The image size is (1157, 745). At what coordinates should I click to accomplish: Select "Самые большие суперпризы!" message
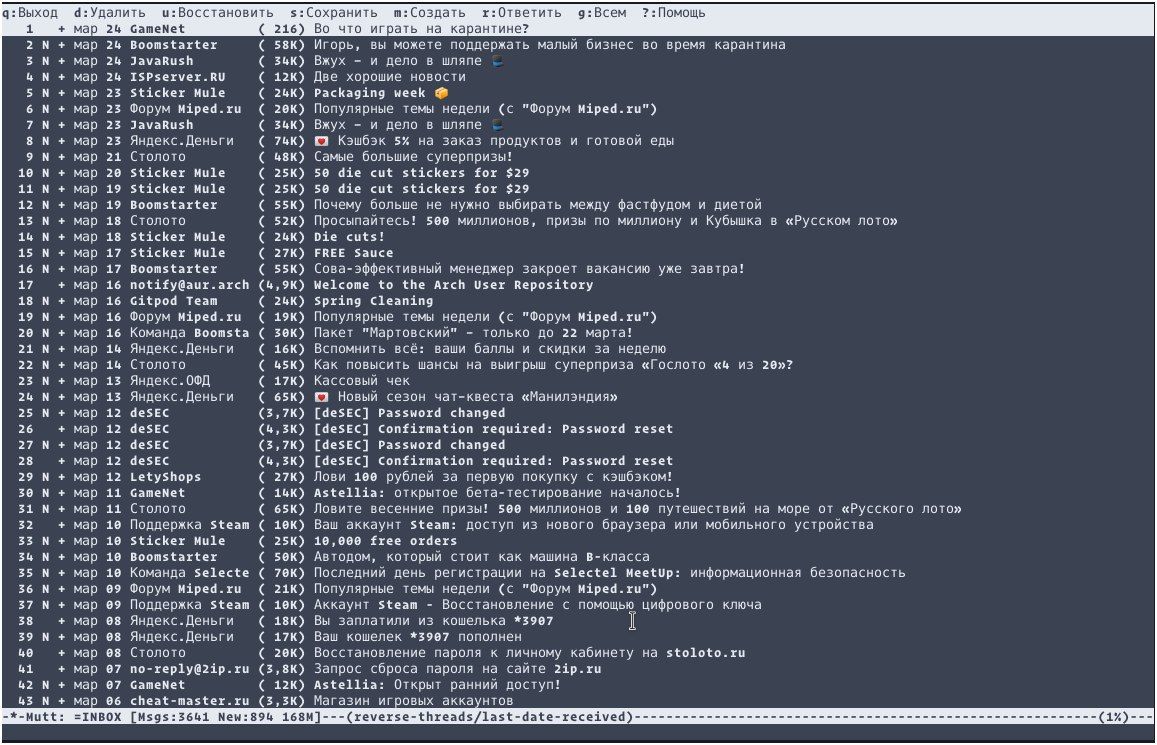coord(578,156)
